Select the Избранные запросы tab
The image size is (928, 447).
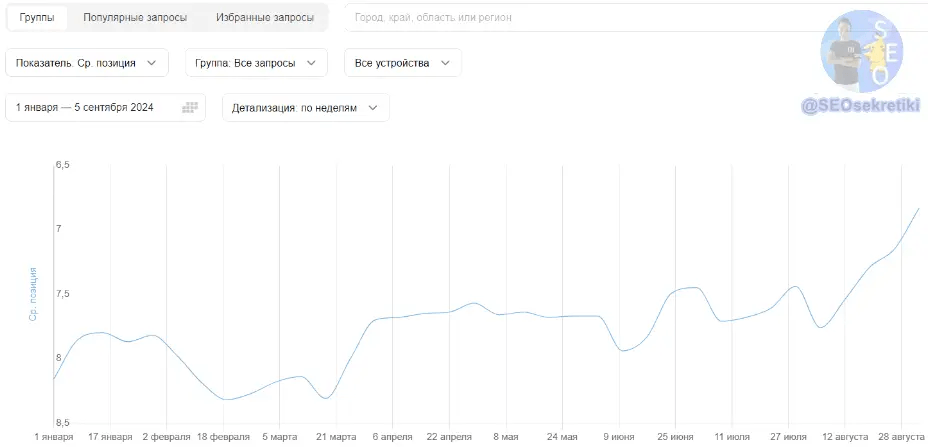pos(264,17)
